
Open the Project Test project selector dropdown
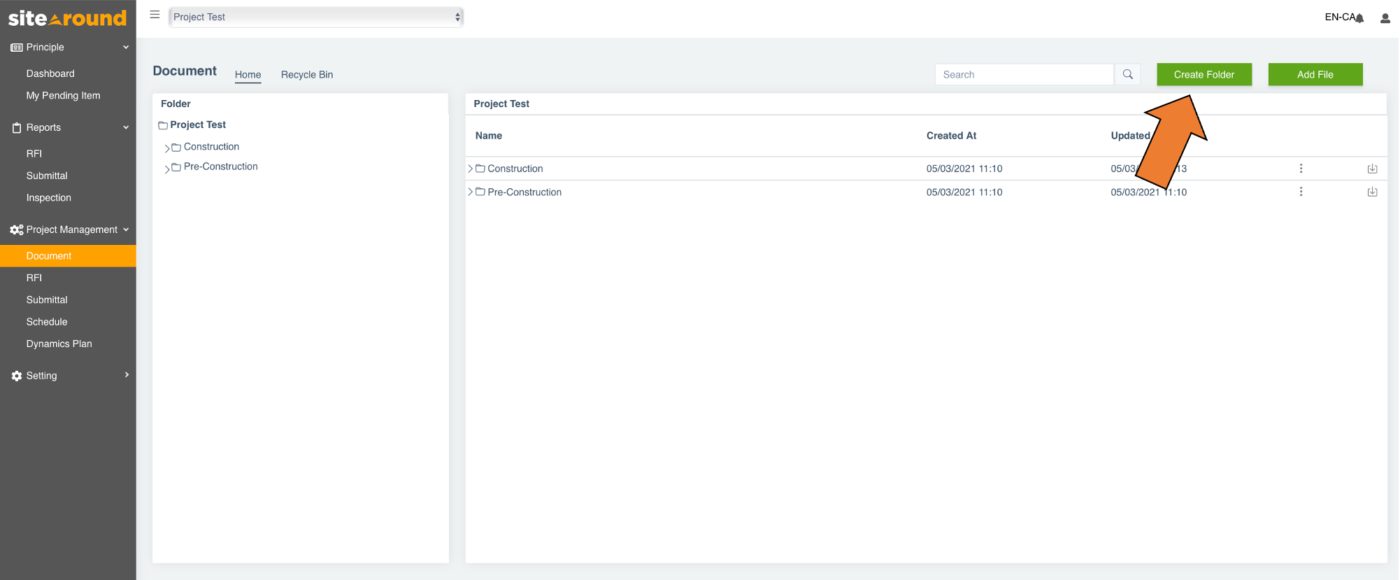pyautogui.click(x=315, y=16)
